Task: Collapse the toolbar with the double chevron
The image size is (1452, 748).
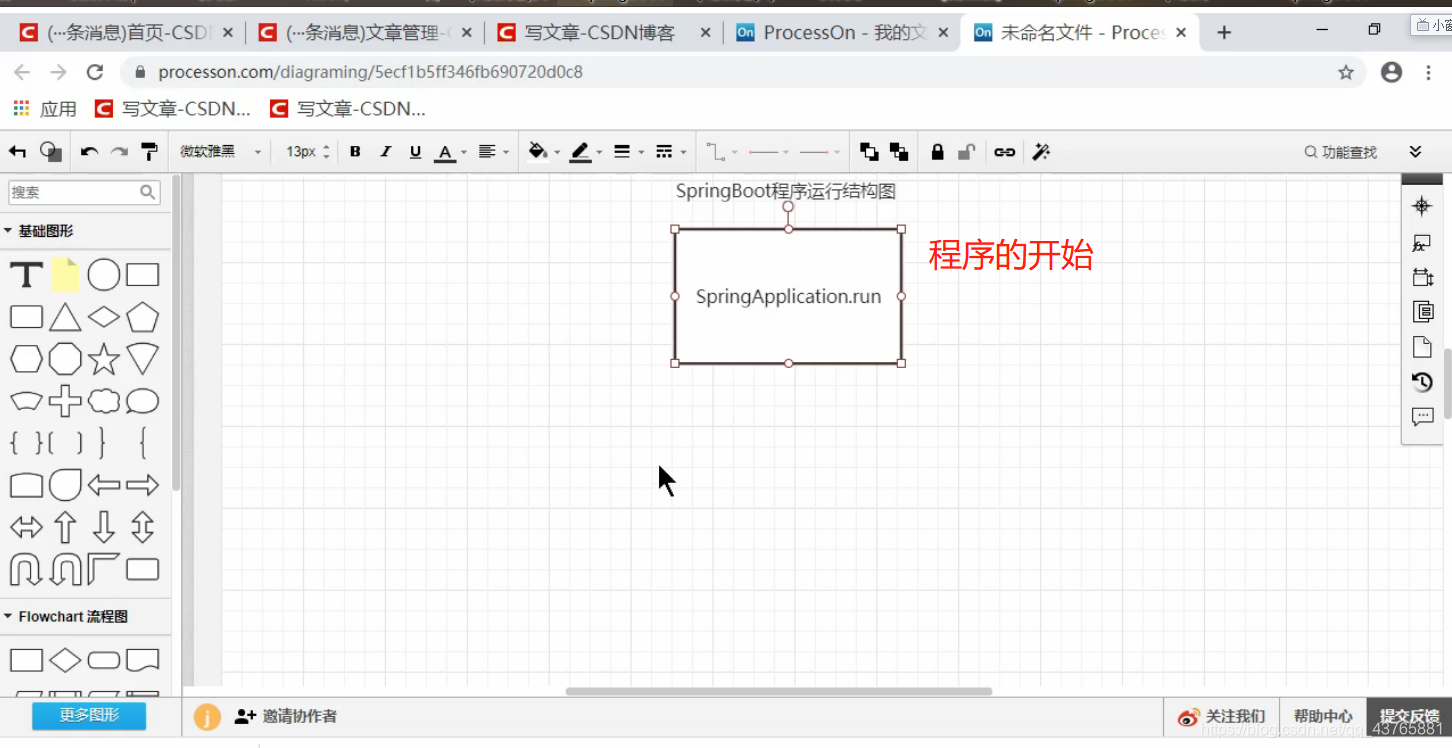Action: [1414, 151]
